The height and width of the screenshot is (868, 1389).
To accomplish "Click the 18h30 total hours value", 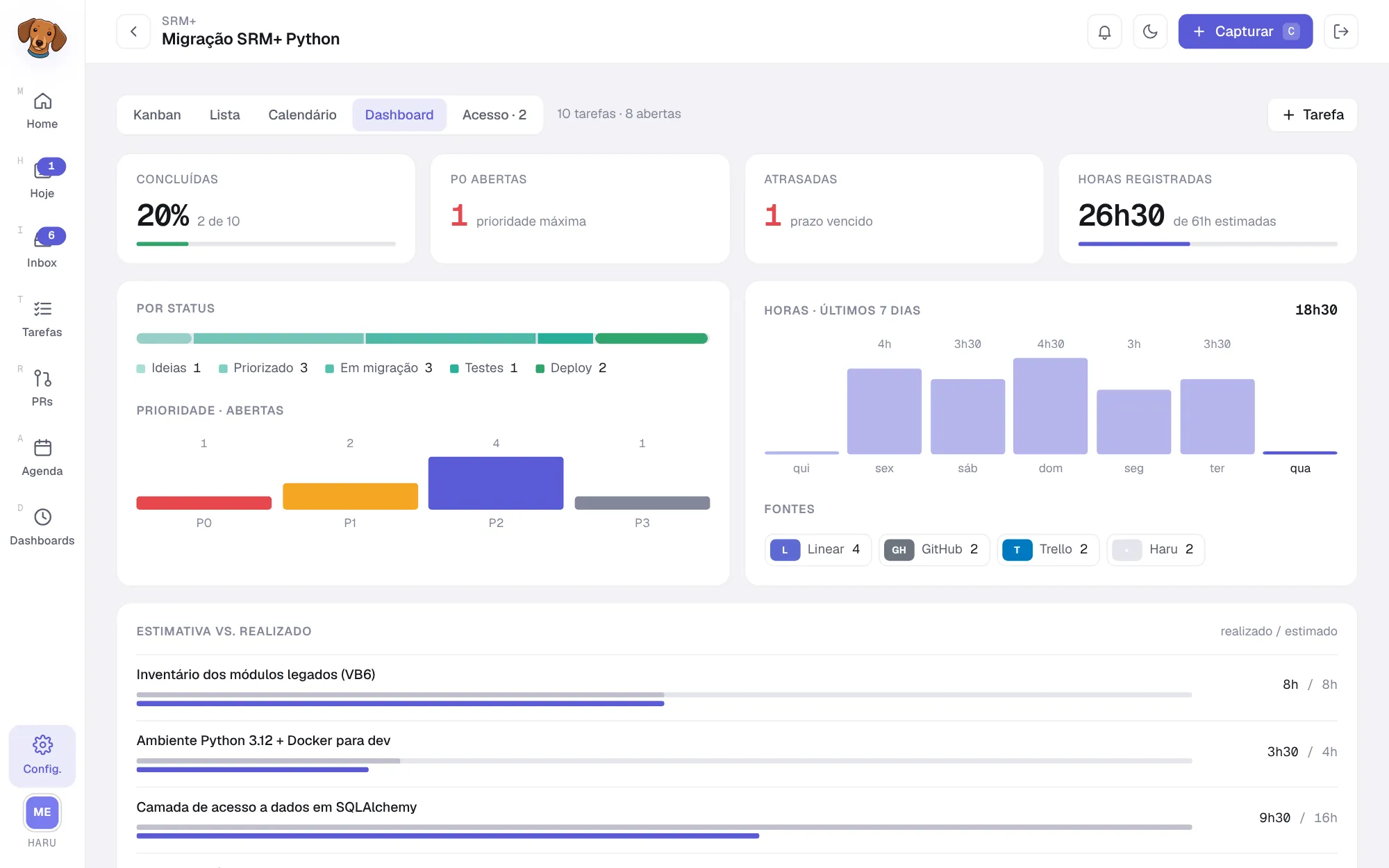I will coord(1316,310).
